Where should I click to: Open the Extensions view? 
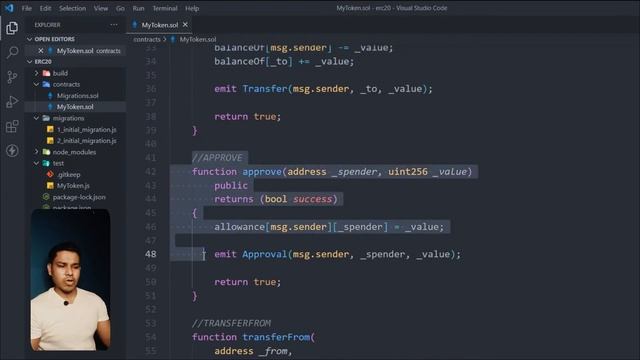pos(12,126)
